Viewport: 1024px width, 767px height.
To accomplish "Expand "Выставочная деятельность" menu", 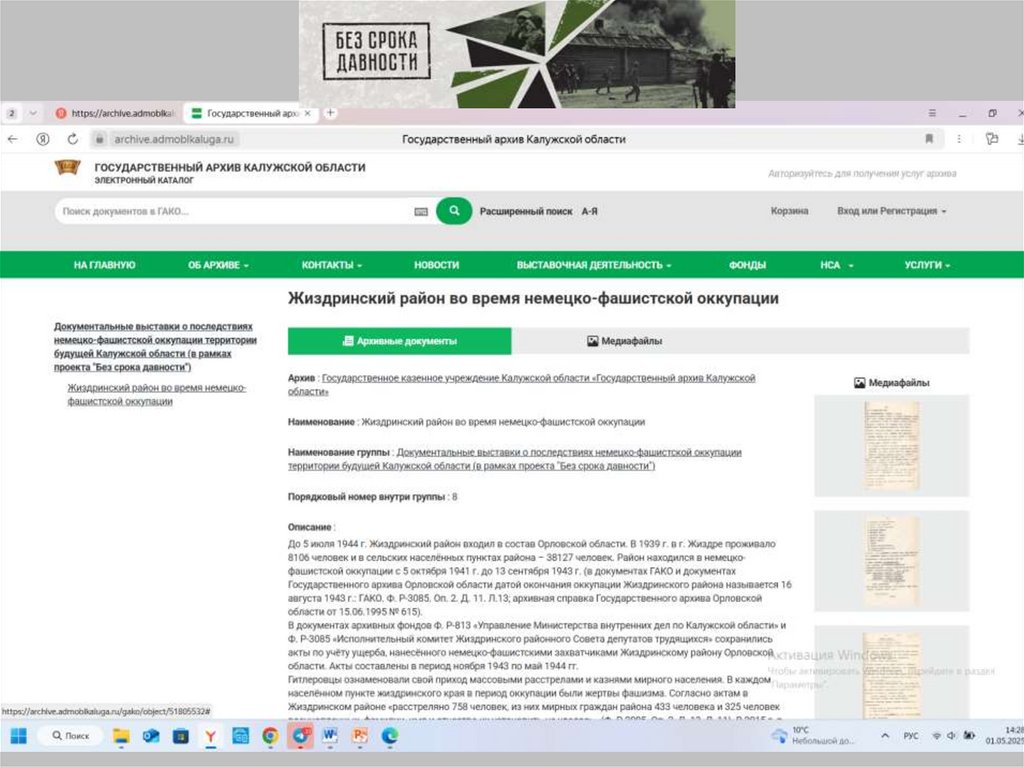I will 594,265.
